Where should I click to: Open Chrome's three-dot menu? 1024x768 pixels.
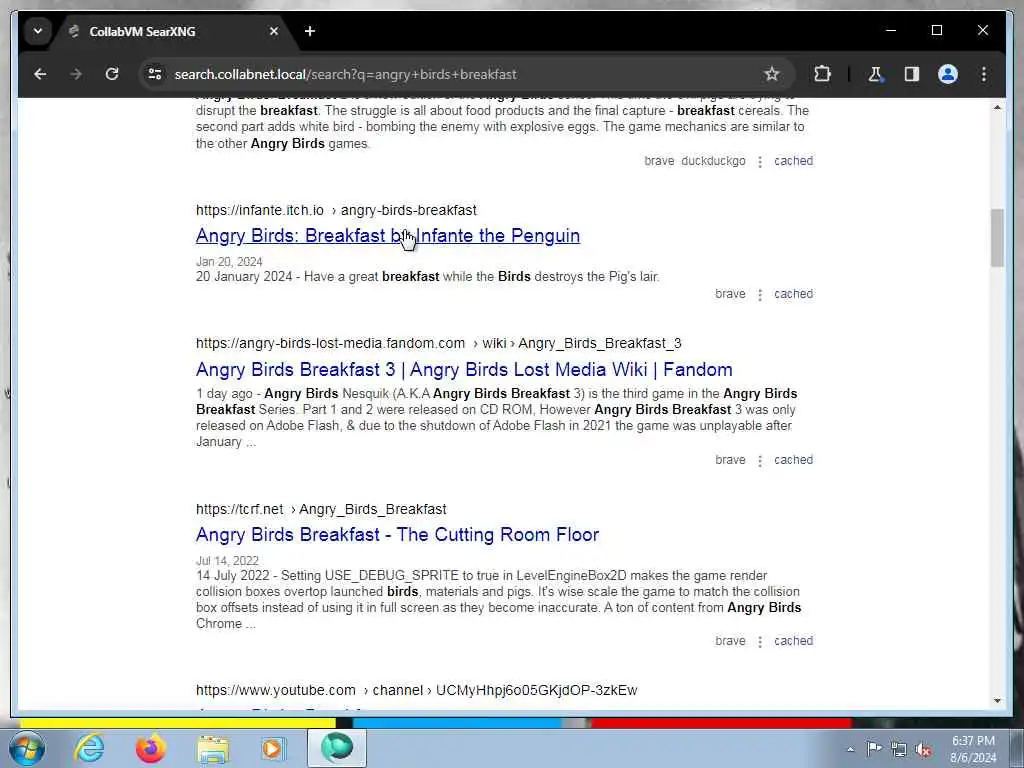(984, 74)
